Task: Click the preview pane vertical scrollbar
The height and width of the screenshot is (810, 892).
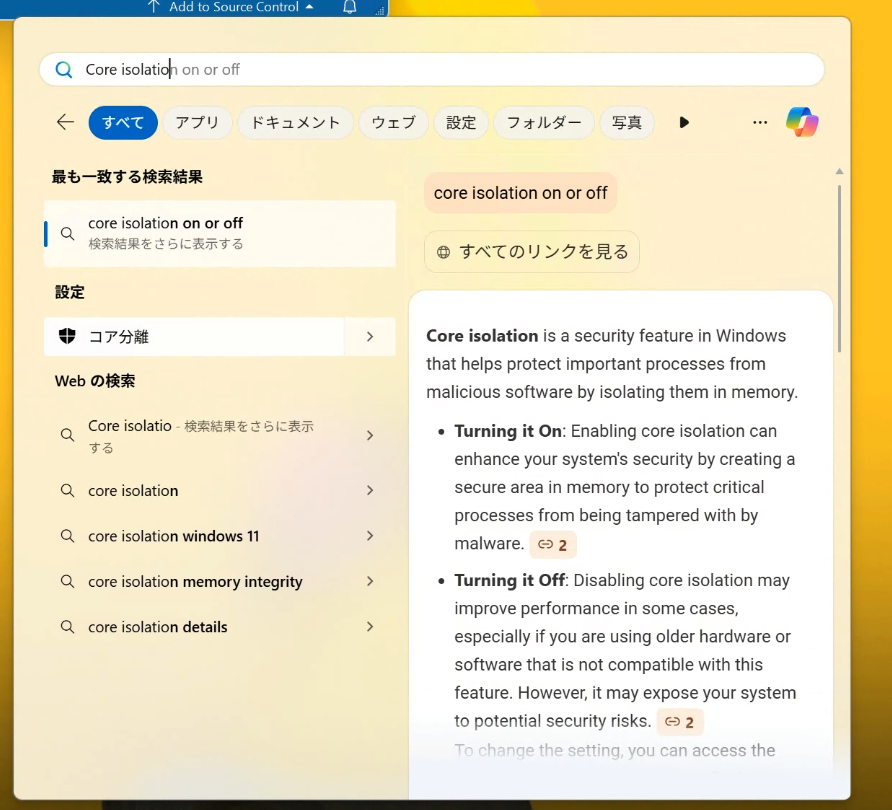Action: point(839,270)
